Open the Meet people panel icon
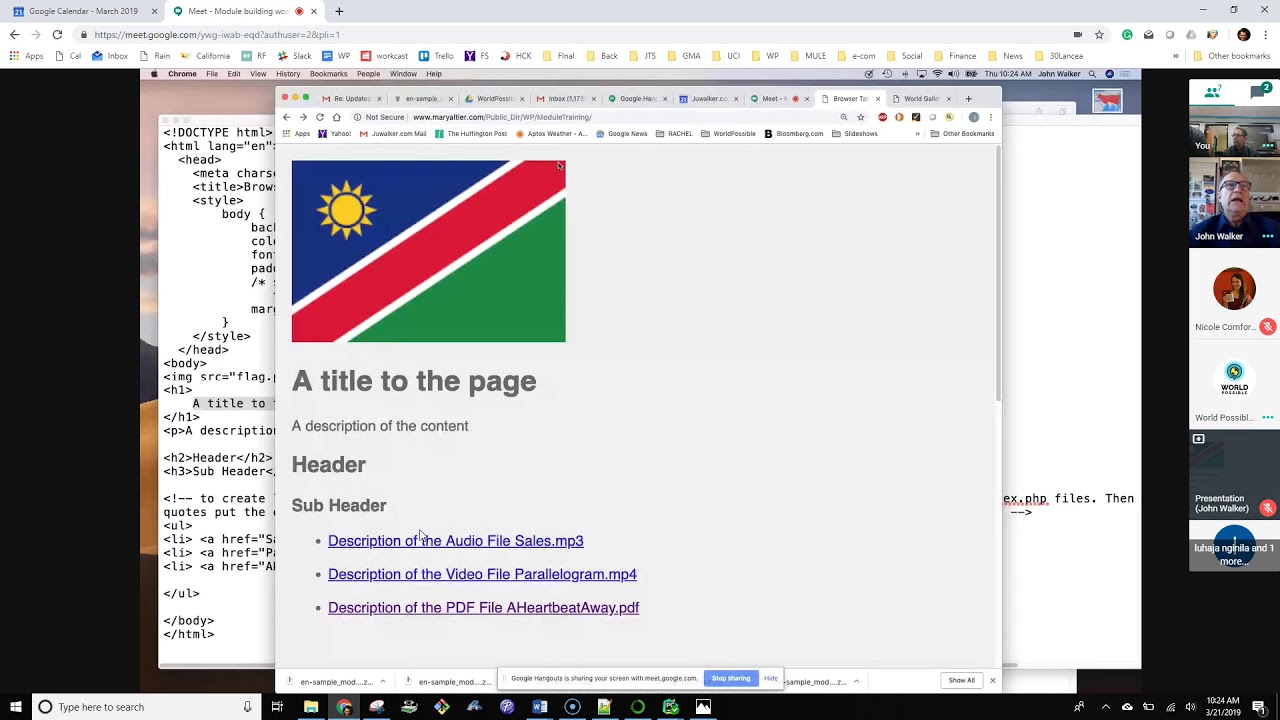The image size is (1280, 720). [x=1213, y=92]
